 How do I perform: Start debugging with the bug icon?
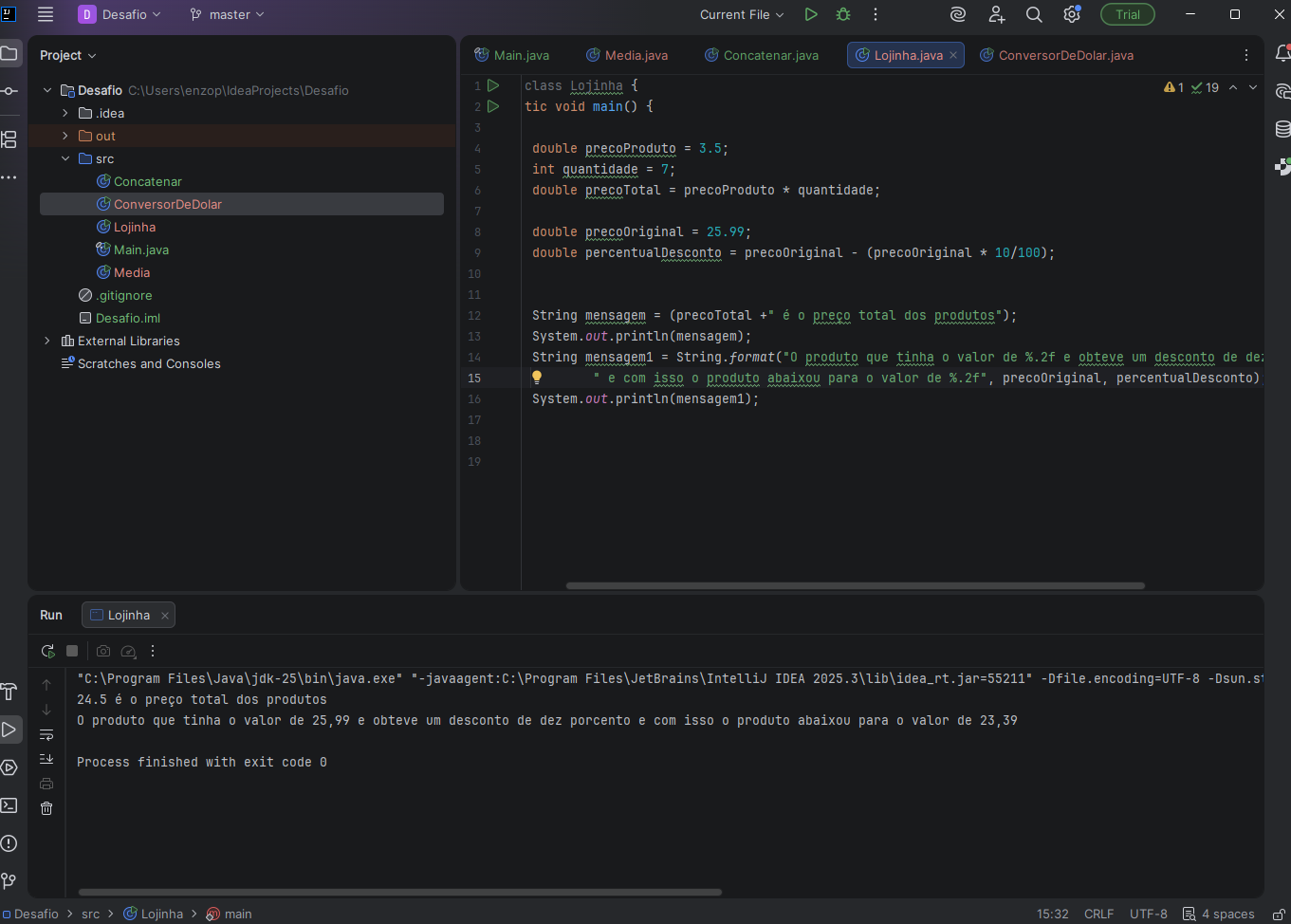(843, 14)
